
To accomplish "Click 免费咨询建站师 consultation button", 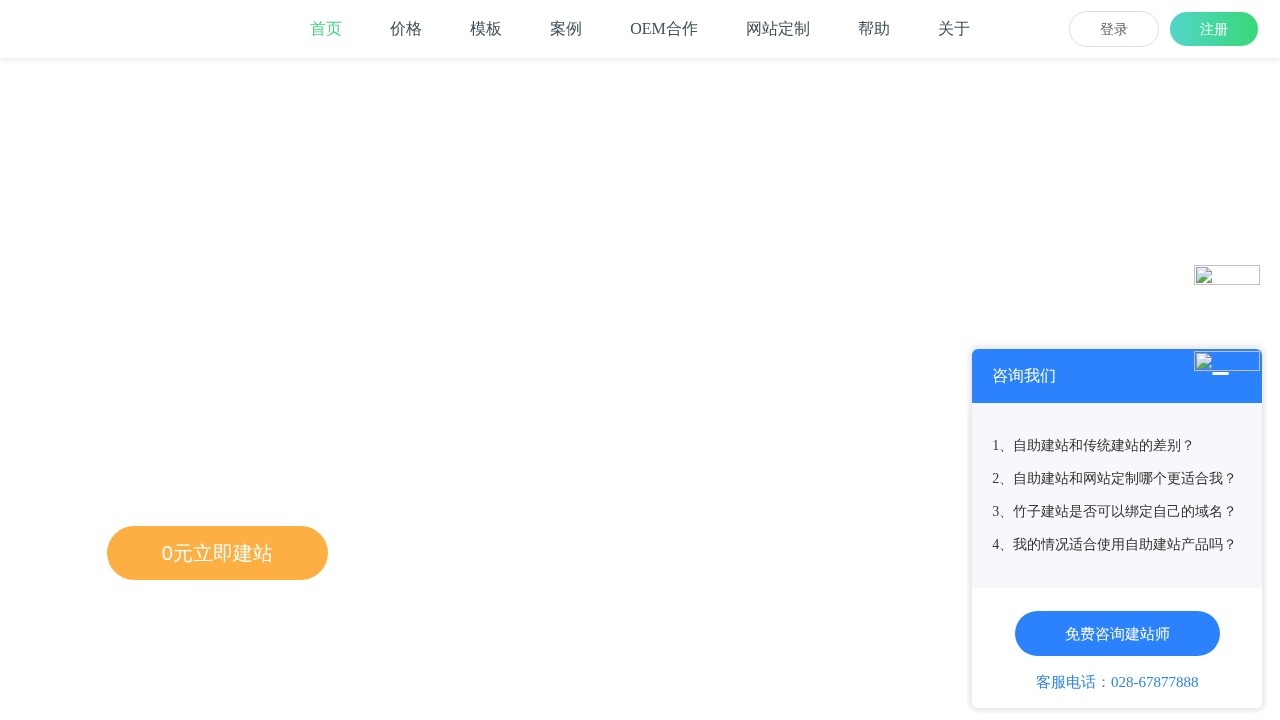I will [1117, 633].
